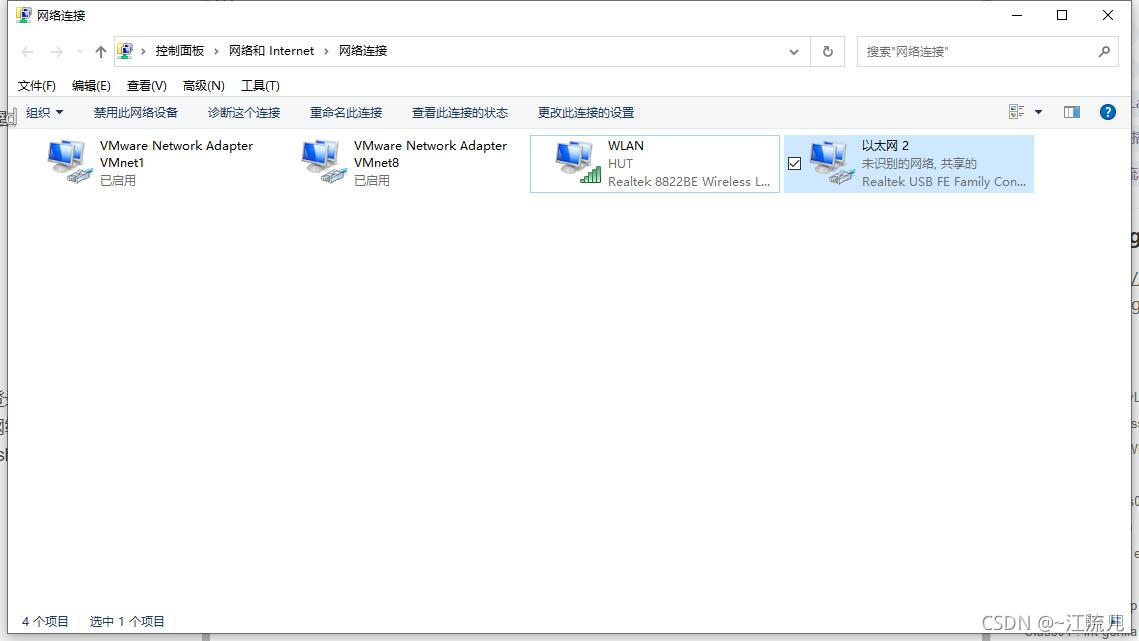Click the Help question mark icon
This screenshot has width=1139, height=641.
(1107, 112)
